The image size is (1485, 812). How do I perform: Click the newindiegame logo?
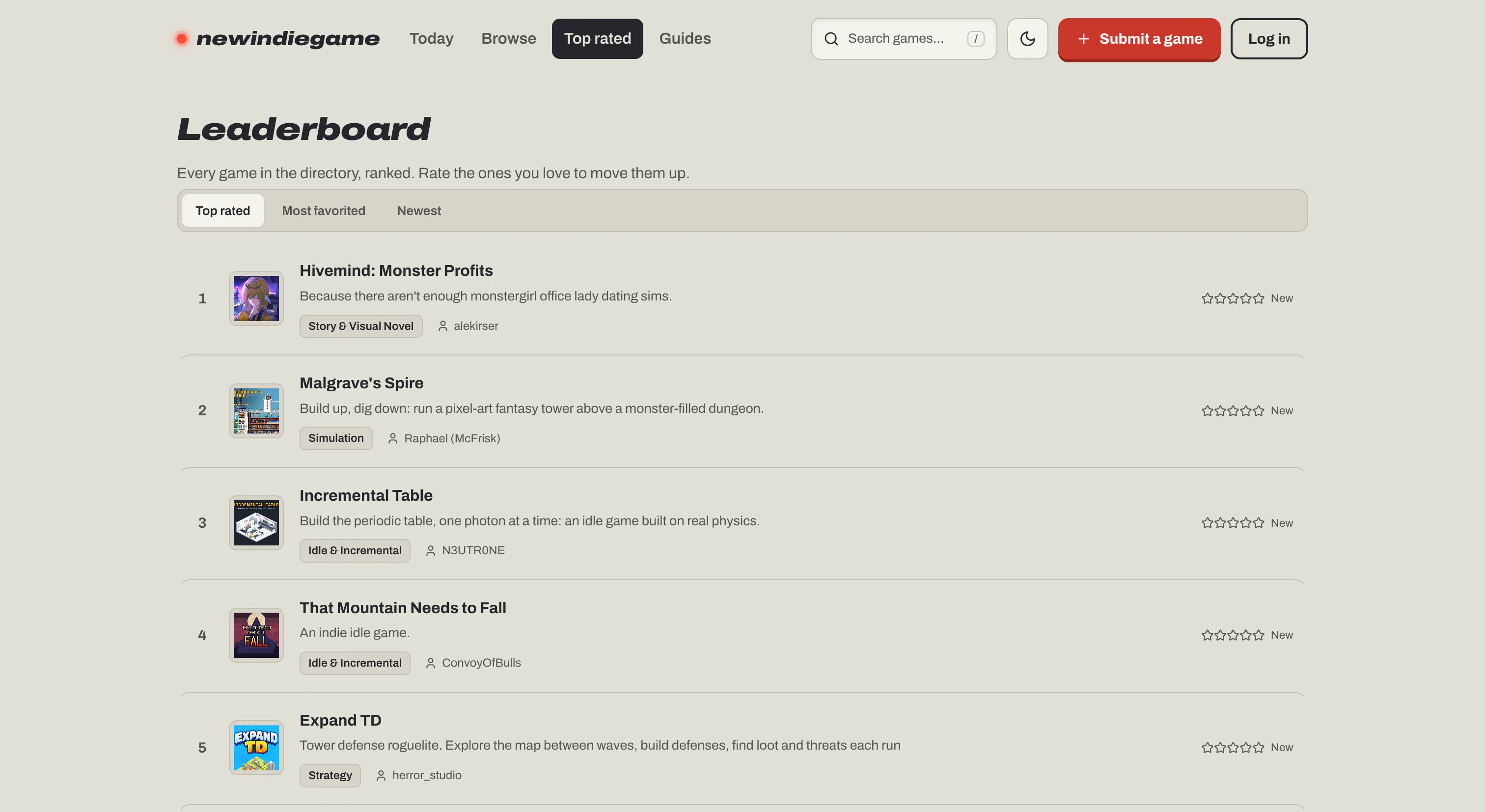pyautogui.click(x=278, y=39)
